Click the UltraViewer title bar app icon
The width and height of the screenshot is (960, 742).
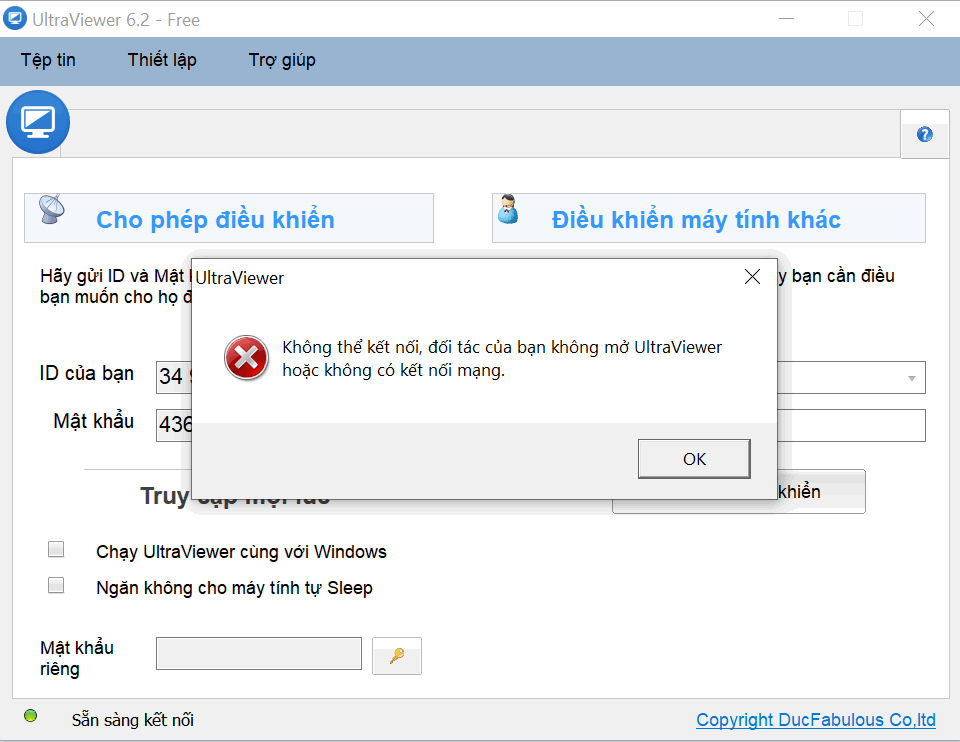15,18
